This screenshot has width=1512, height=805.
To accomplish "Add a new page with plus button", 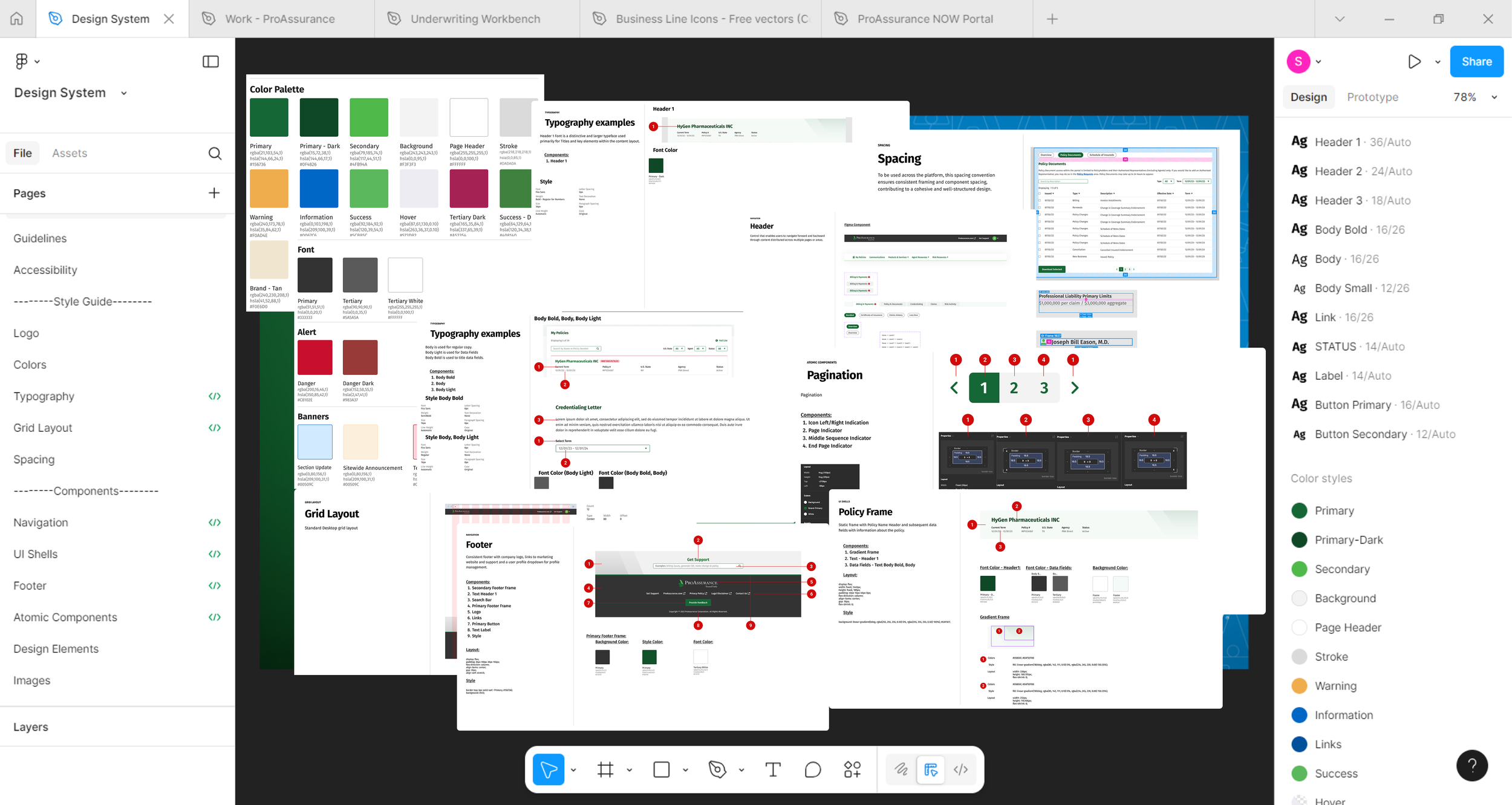I will point(214,194).
